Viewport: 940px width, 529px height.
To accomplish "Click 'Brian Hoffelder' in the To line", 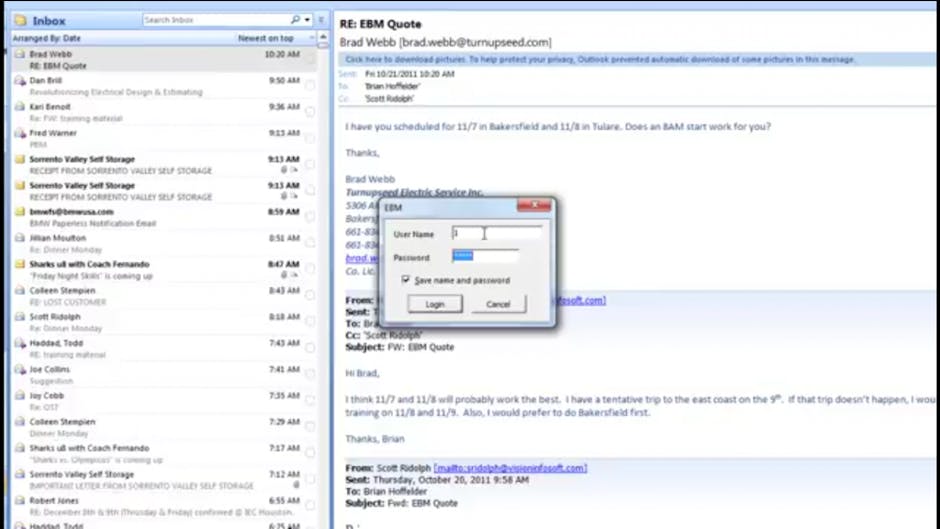I will (x=393, y=86).
